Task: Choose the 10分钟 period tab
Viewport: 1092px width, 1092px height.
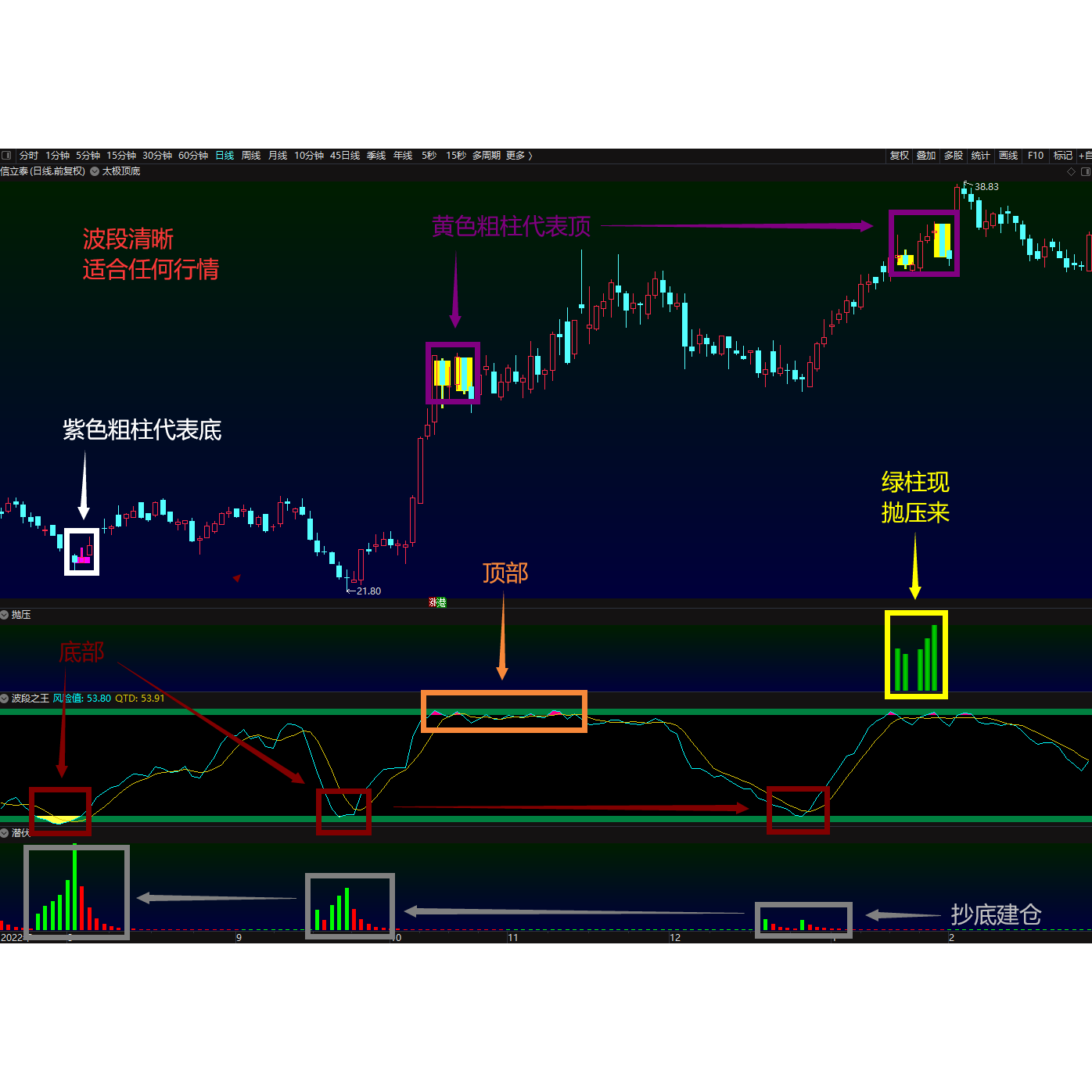Action: pos(309,156)
